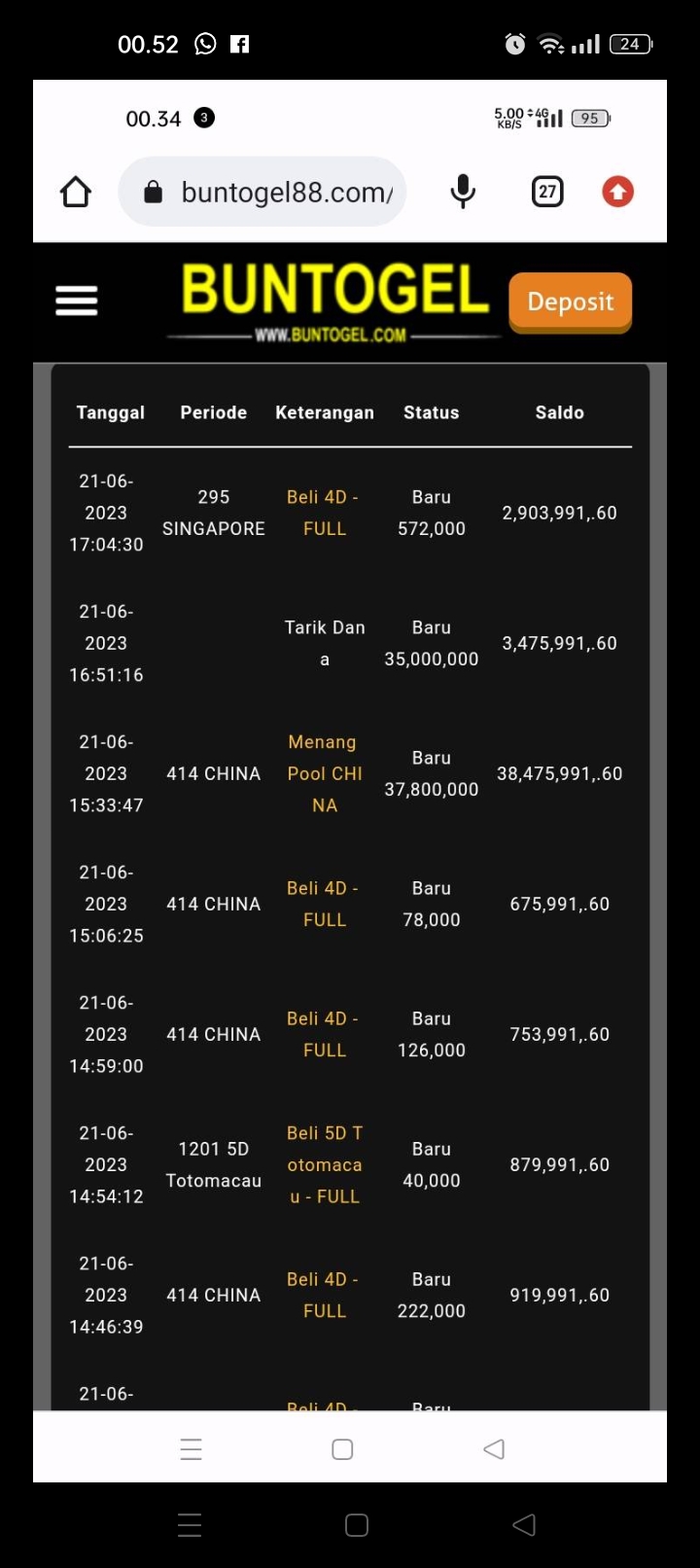700x1568 pixels.
Task: Select the Tanggal column header
Action: click(110, 412)
